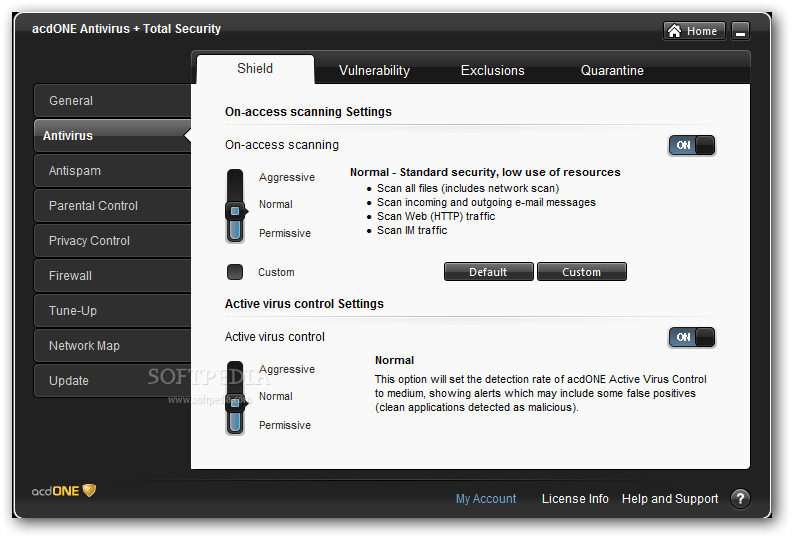Screen dimensions: 792x538
Task: Click the window title acdONE Antivirus text
Action: tap(126, 29)
